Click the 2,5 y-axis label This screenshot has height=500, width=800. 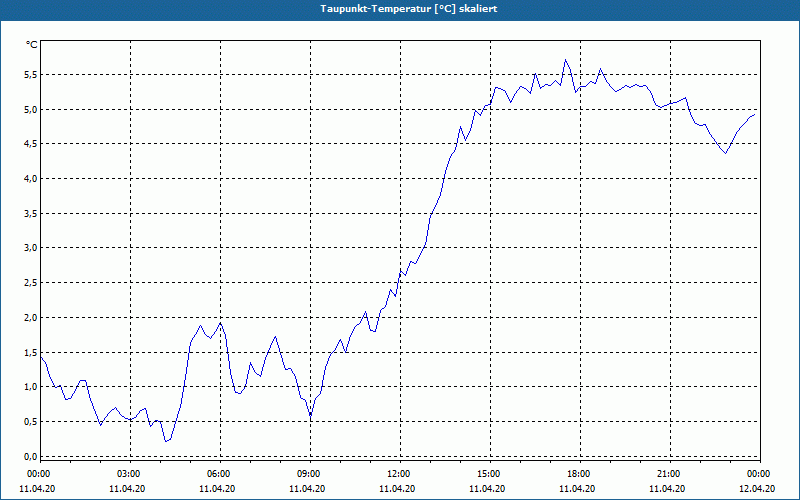tap(31, 283)
